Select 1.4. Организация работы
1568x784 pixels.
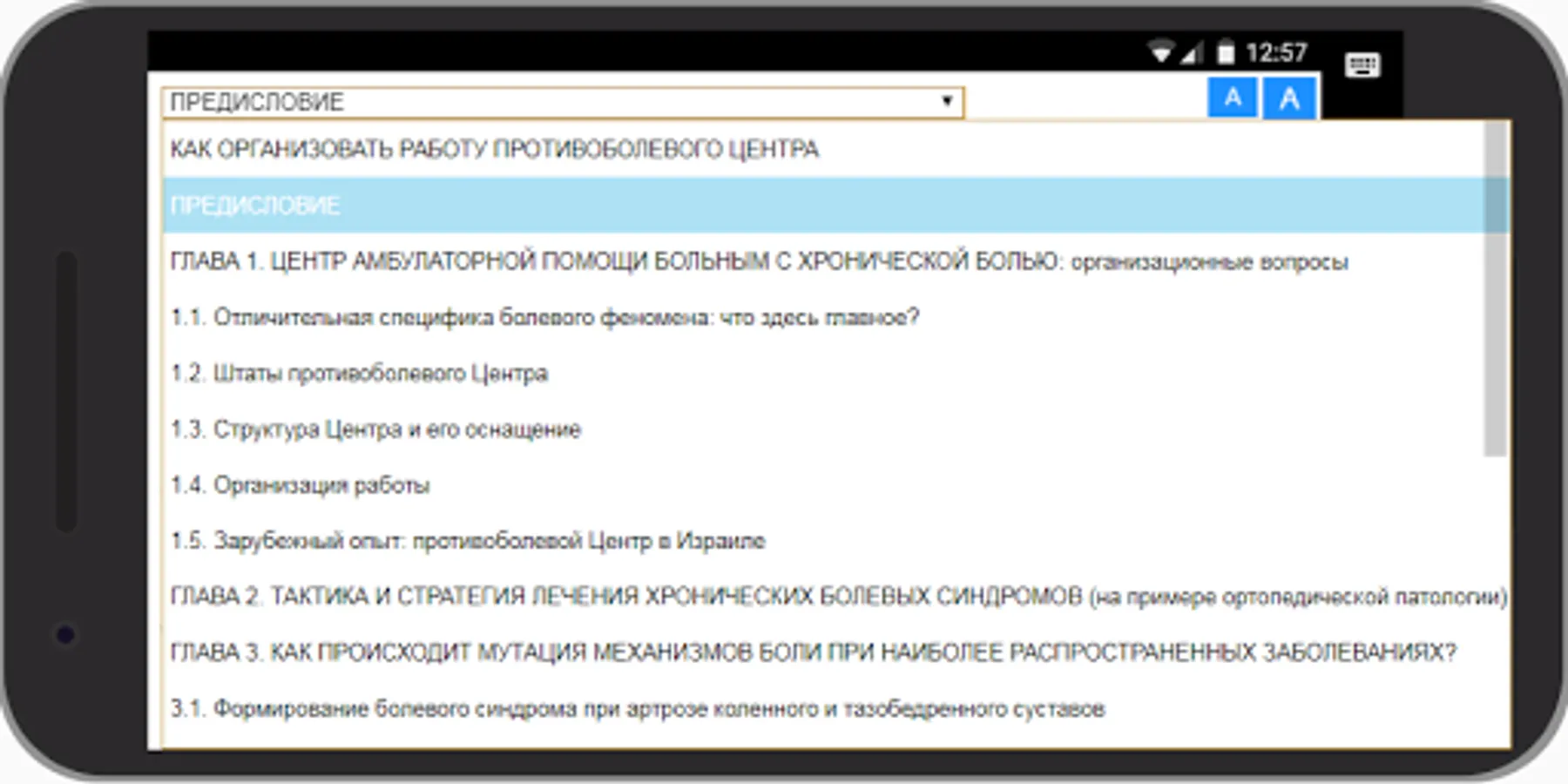click(823, 484)
